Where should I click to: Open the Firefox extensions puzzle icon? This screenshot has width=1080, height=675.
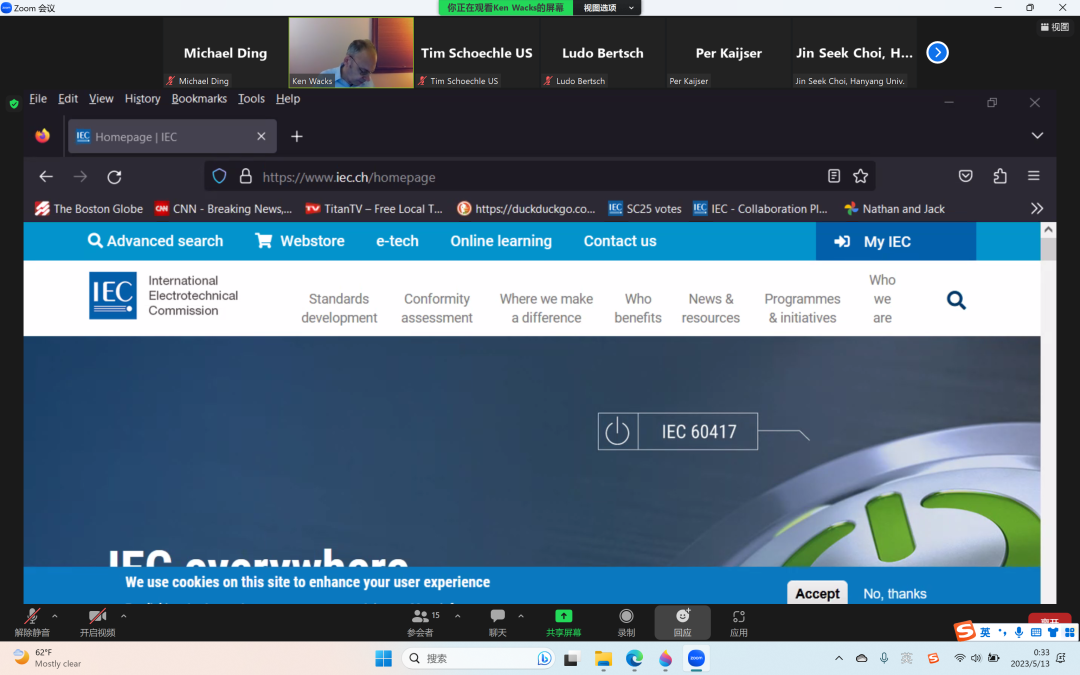pyautogui.click(x=1000, y=176)
